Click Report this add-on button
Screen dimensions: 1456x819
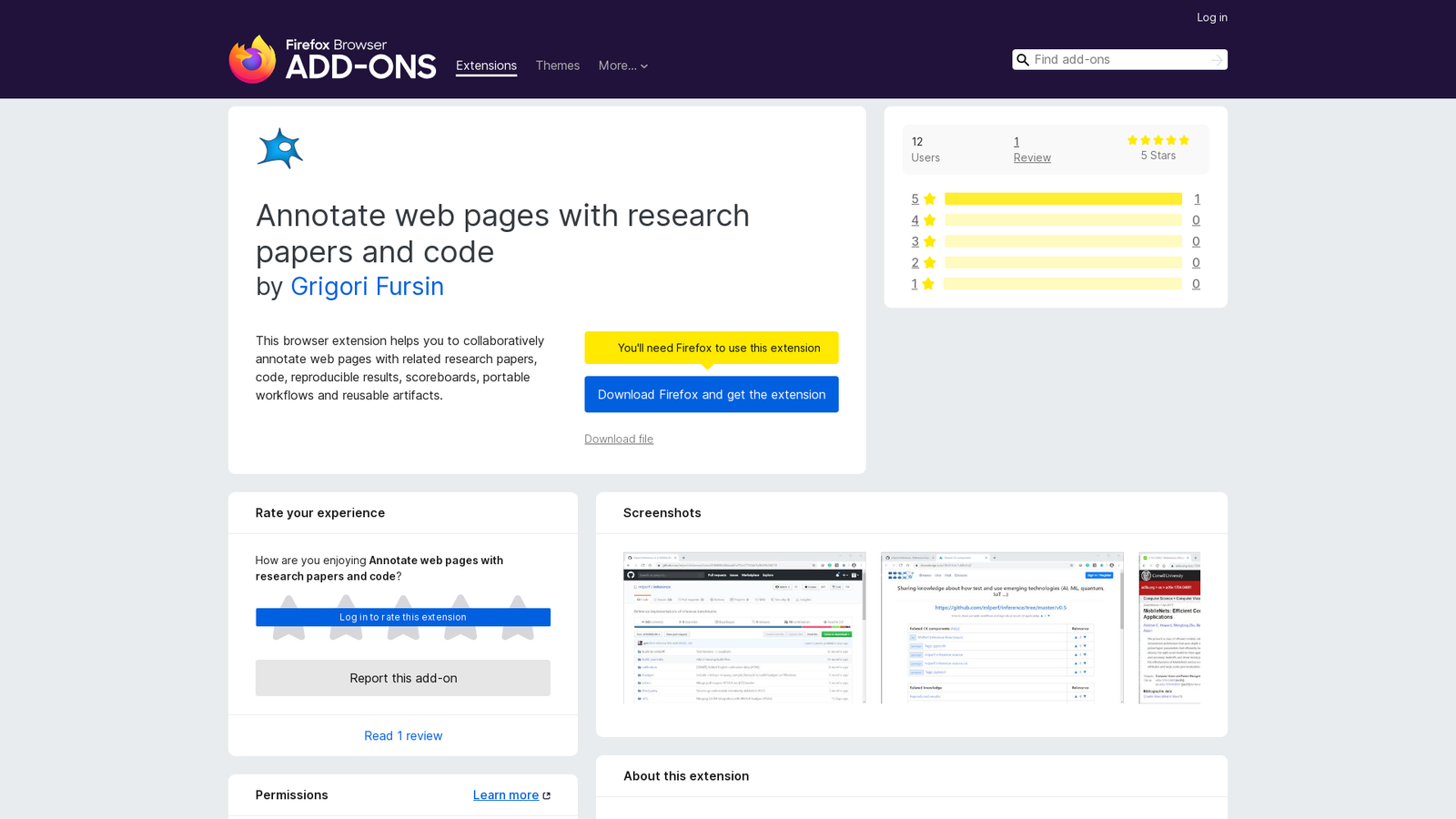pyautogui.click(x=403, y=678)
